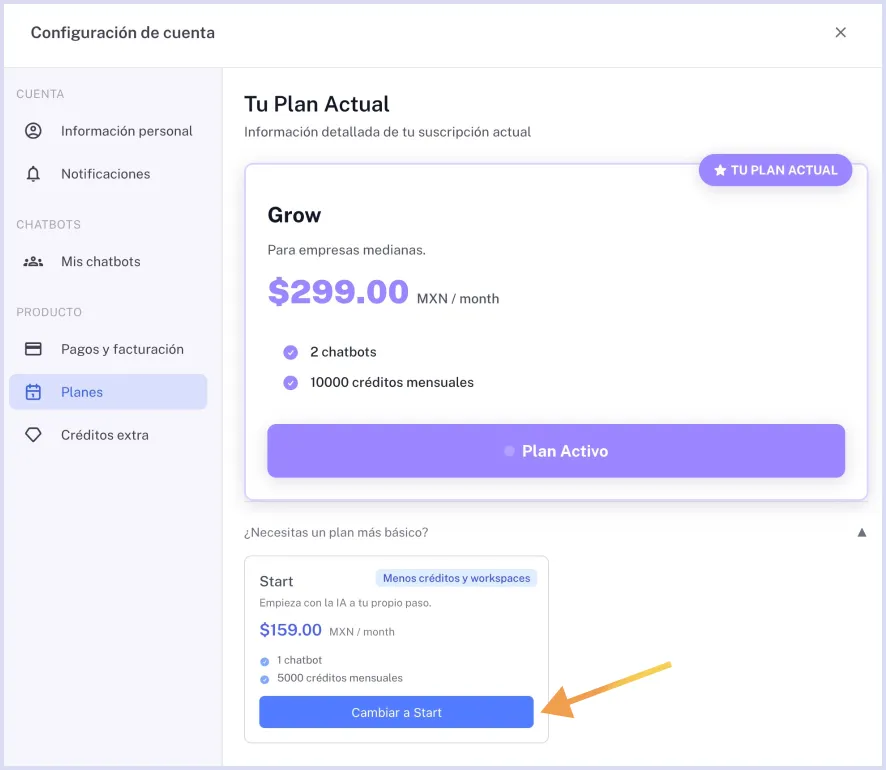This screenshot has height=770, width=886.
Task: Click the checkmark beside 2 chatbots
Action: (x=291, y=352)
